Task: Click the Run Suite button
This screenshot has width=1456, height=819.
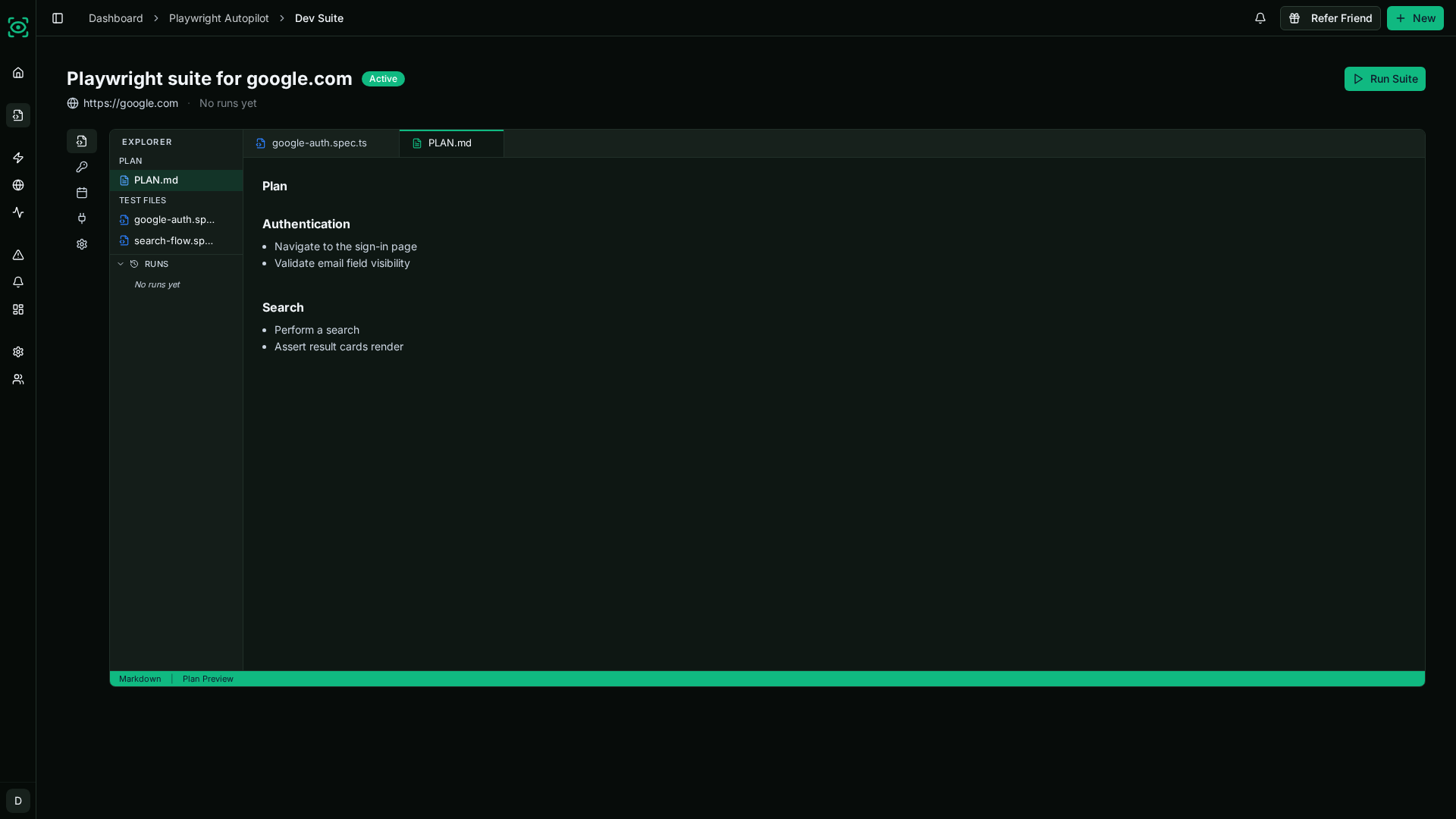Action: tap(1385, 79)
